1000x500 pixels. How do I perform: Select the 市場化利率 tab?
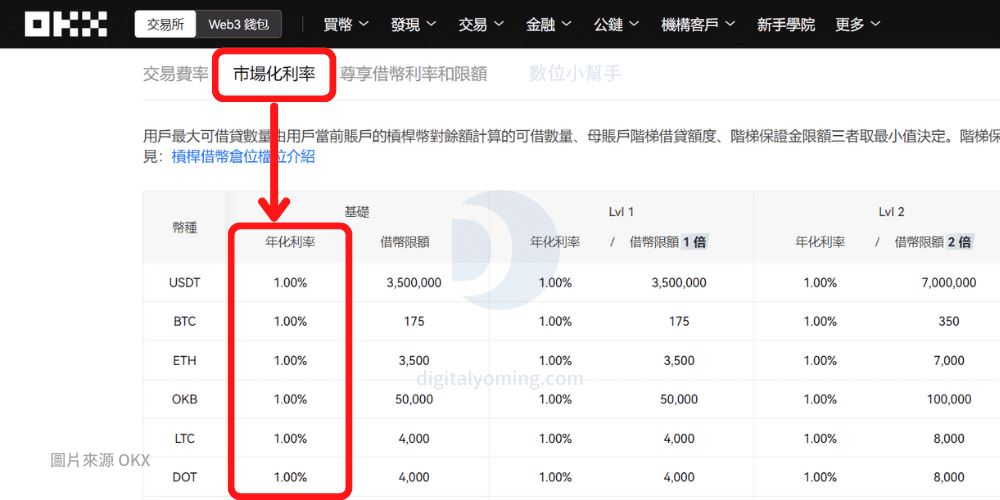pyautogui.click(x=274, y=74)
